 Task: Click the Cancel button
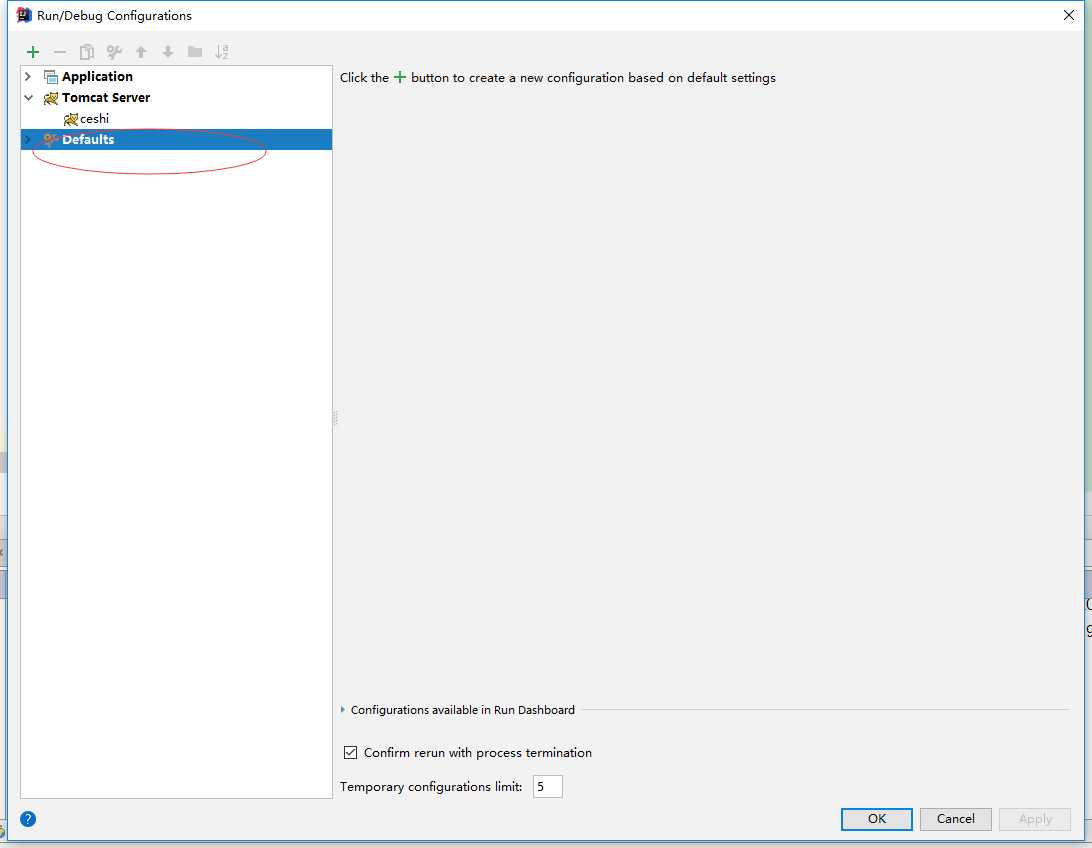(956, 819)
